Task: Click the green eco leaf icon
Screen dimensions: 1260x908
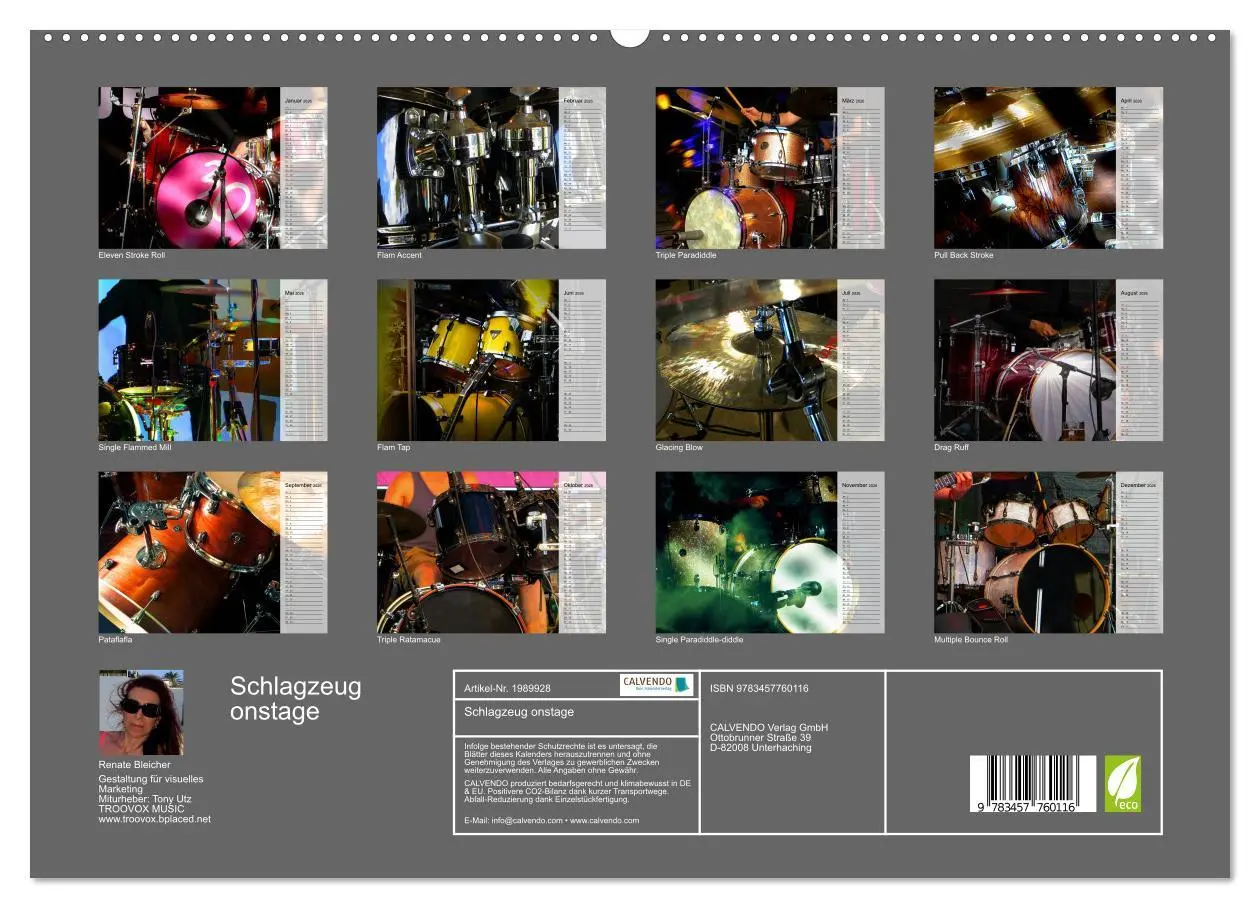Action: click(x=1122, y=783)
